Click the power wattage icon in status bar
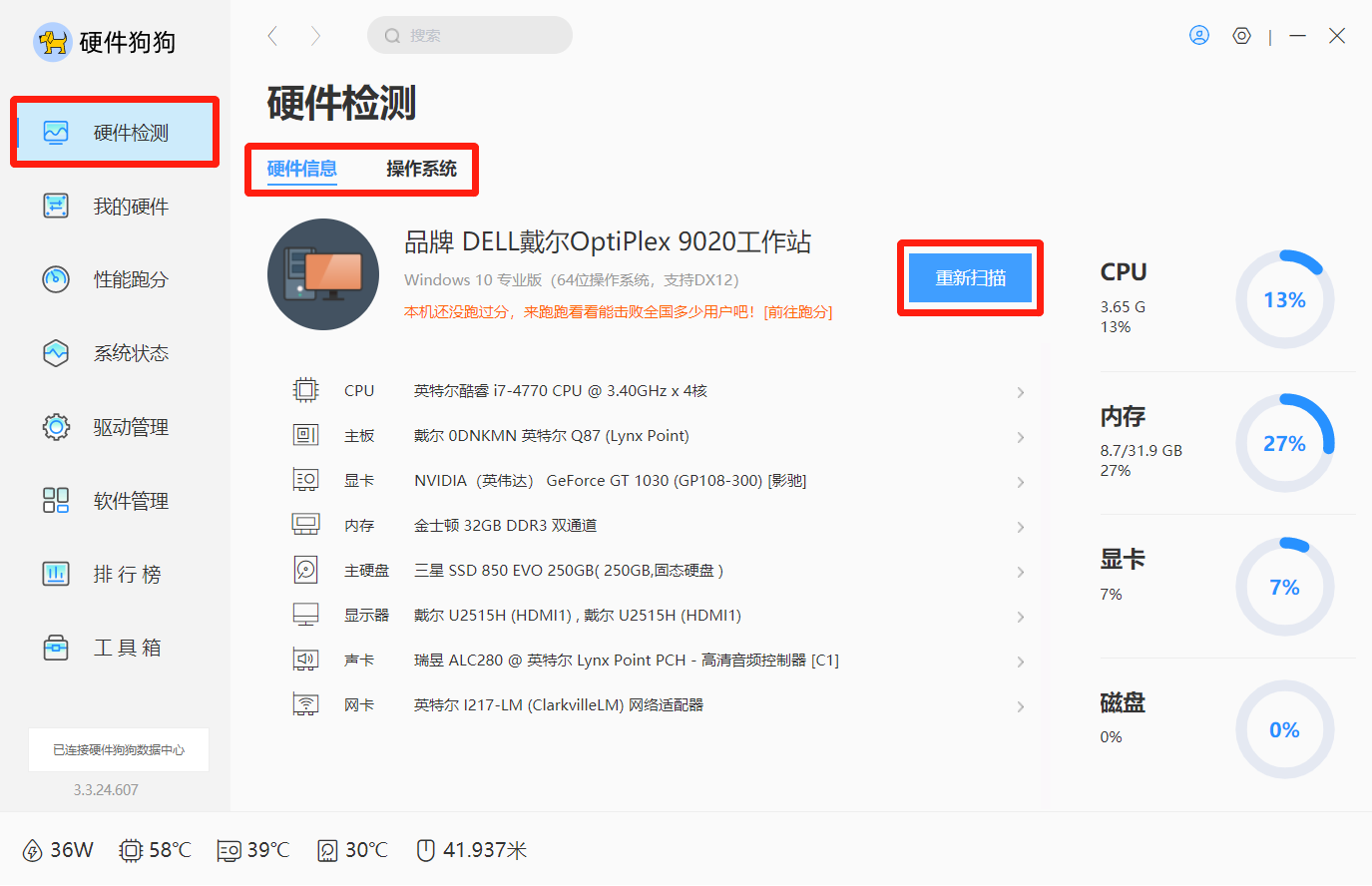The height and width of the screenshot is (886, 1372). (32, 850)
